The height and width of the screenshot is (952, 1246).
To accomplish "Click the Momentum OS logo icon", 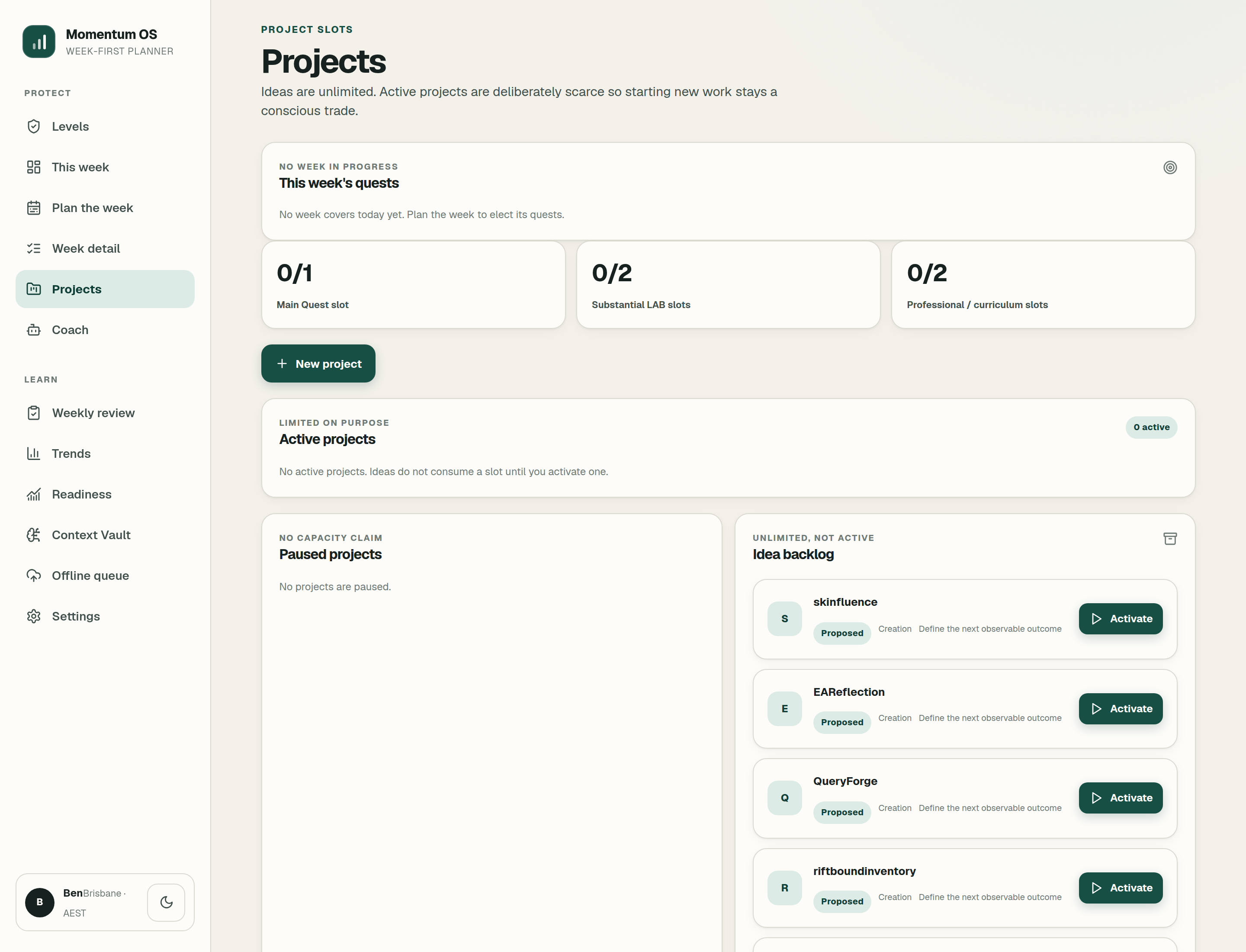I will click(39, 42).
